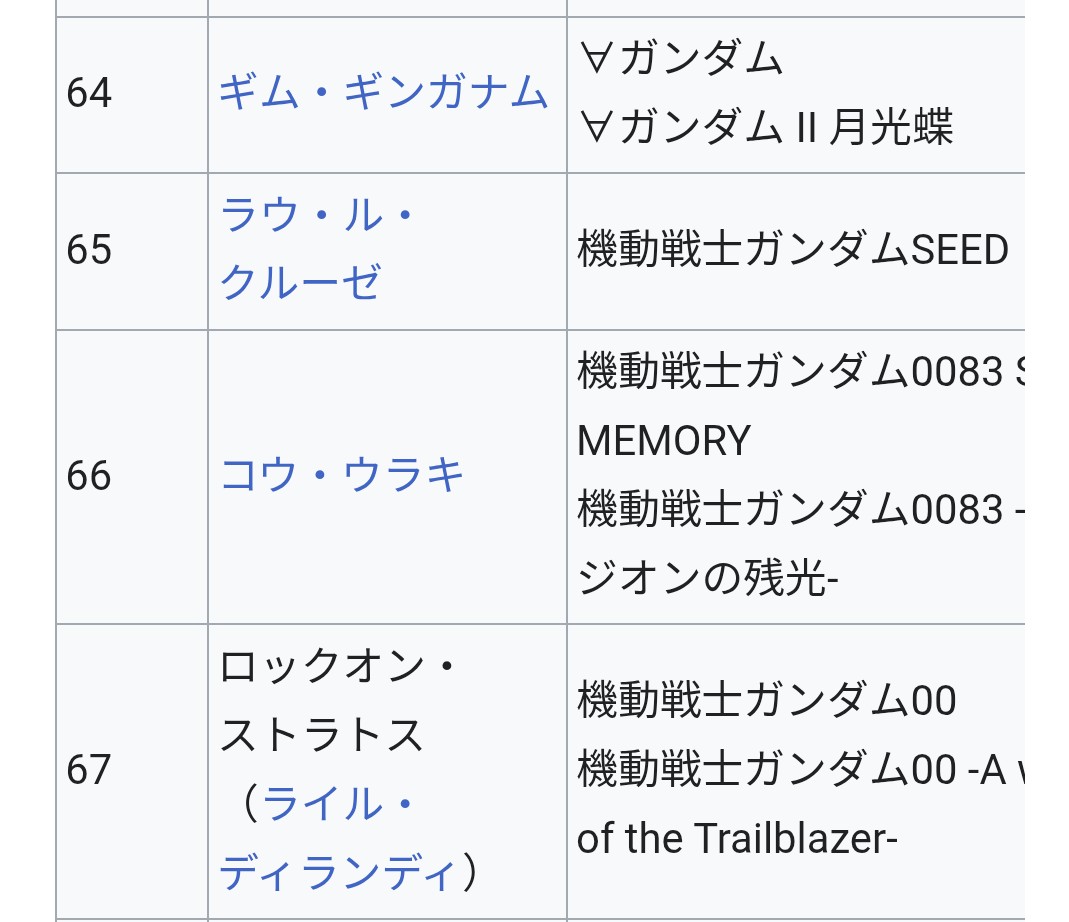Select the 機動戦士ガンダムSEED title text
This screenshot has width=1069, height=922.
click(793, 250)
